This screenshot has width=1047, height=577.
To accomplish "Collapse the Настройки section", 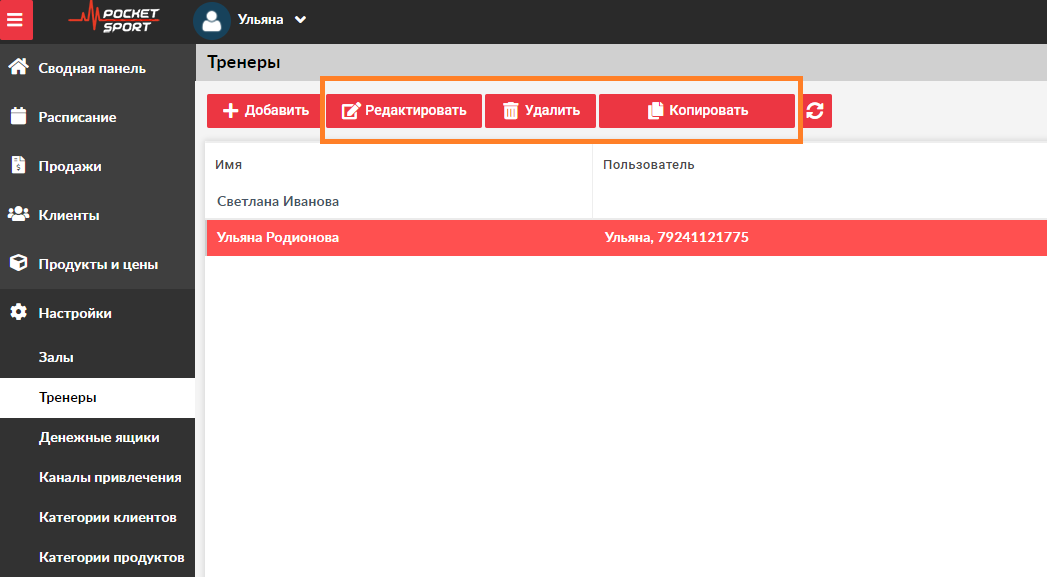I will (x=75, y=313).
